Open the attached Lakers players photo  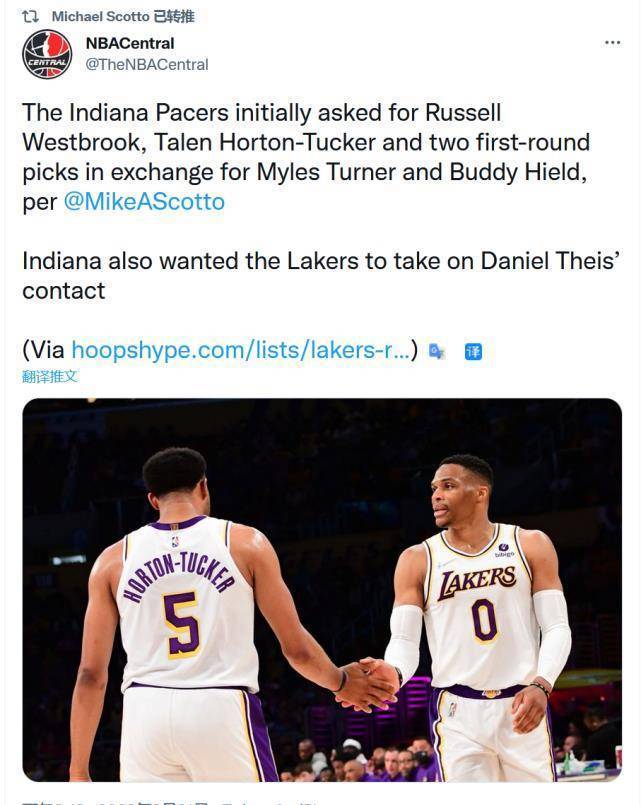322,590
